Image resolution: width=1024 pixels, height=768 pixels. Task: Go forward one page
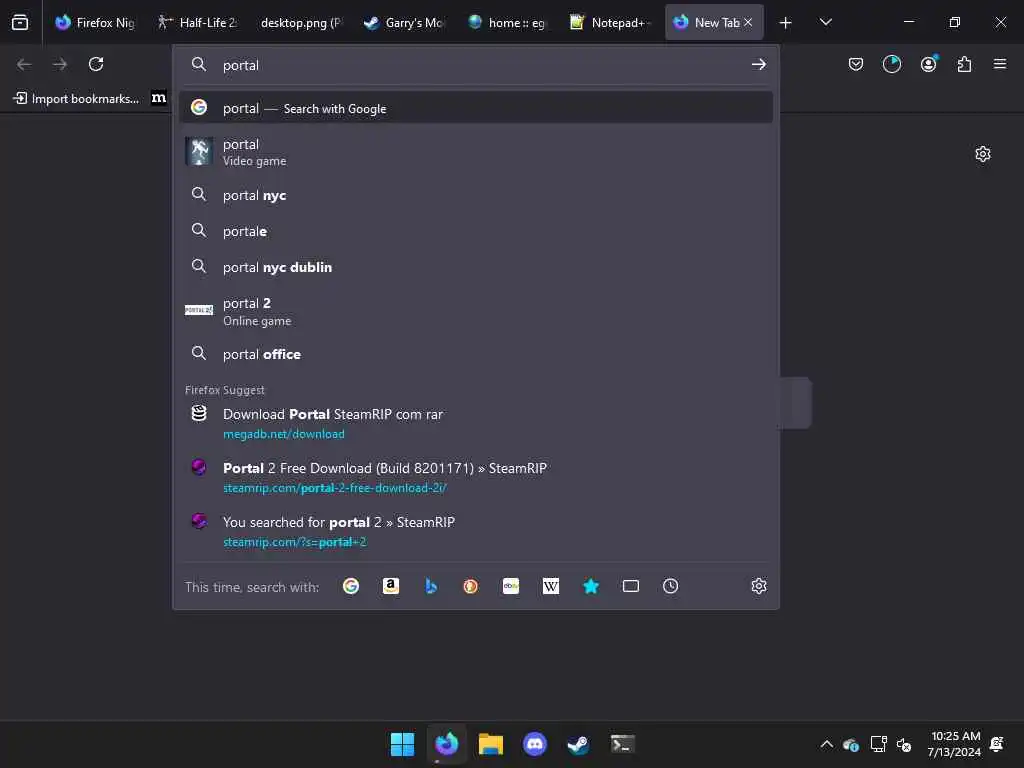(60, 64)
